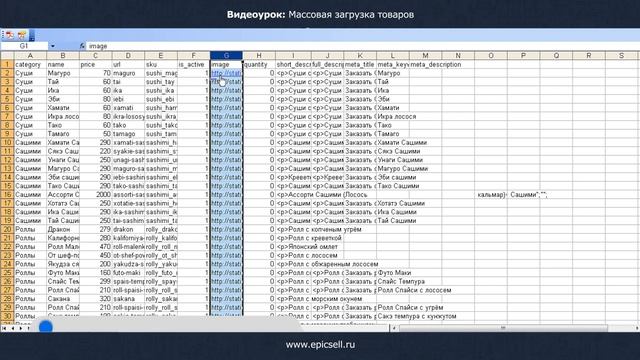Select row 10 header
Viewport: 640px width, 360px height.
pyautogui.click(x=7, y=142)
